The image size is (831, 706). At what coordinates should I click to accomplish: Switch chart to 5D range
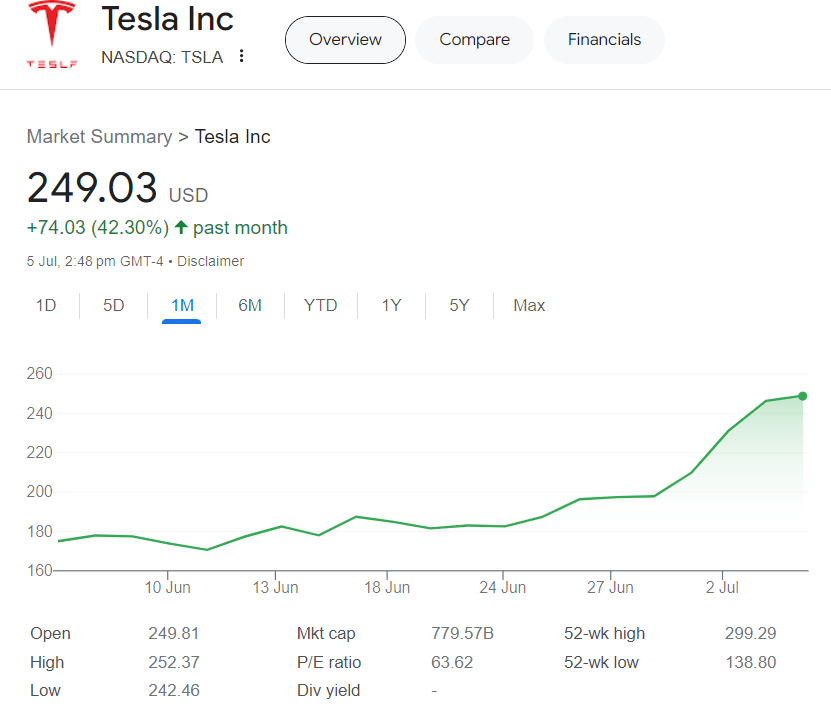(114, 306)
